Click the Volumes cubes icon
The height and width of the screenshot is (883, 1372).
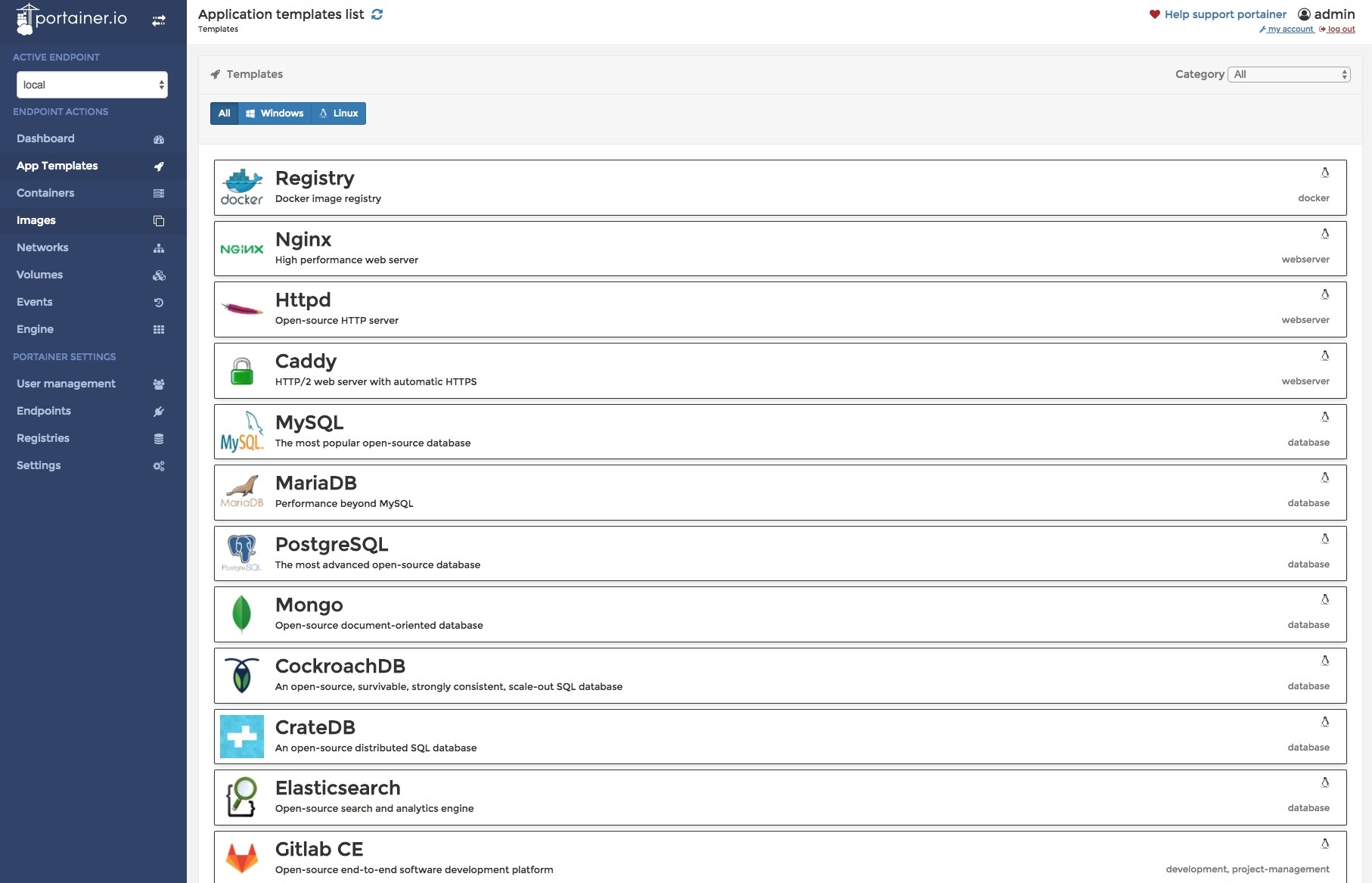[x=159, y=275]
